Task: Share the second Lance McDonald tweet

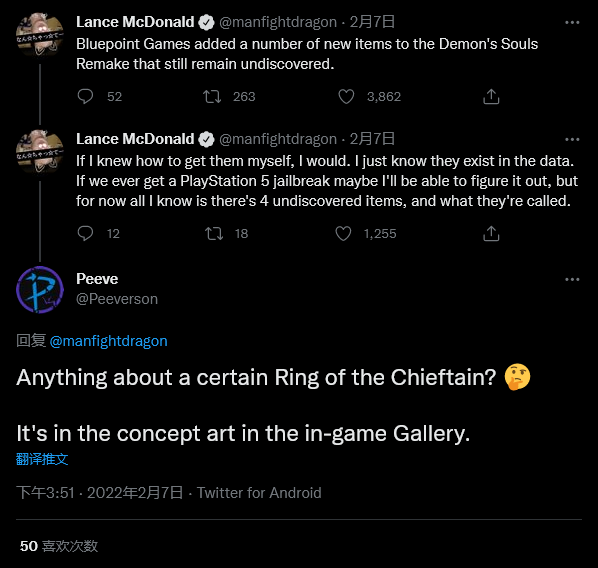Action: pyautogui.click(x=491, y=233)
